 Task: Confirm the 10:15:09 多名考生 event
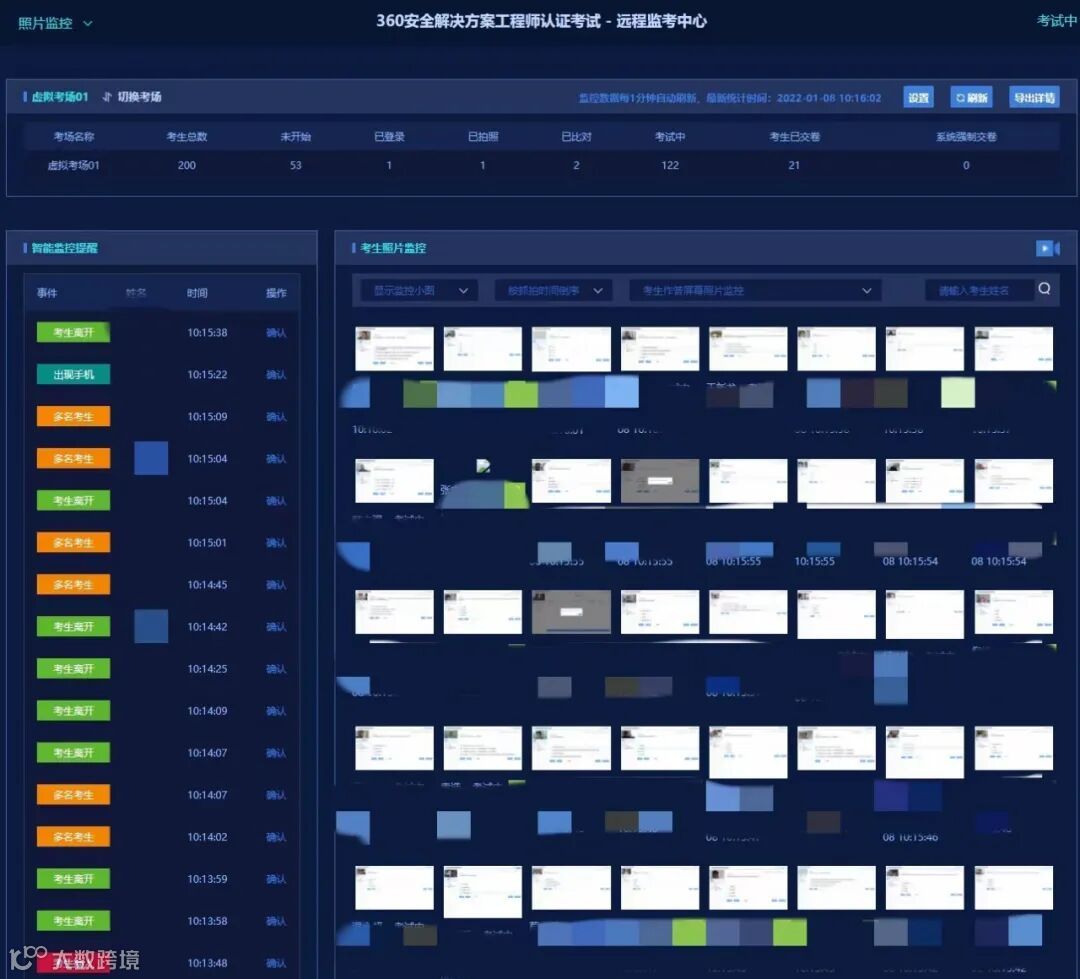pos(276,417)
